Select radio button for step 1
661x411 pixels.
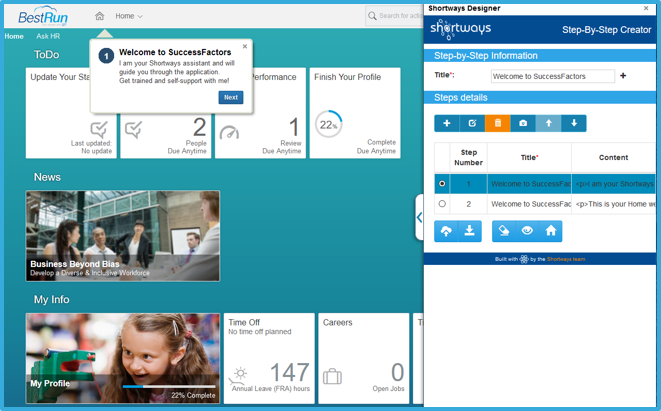(442, 184)
